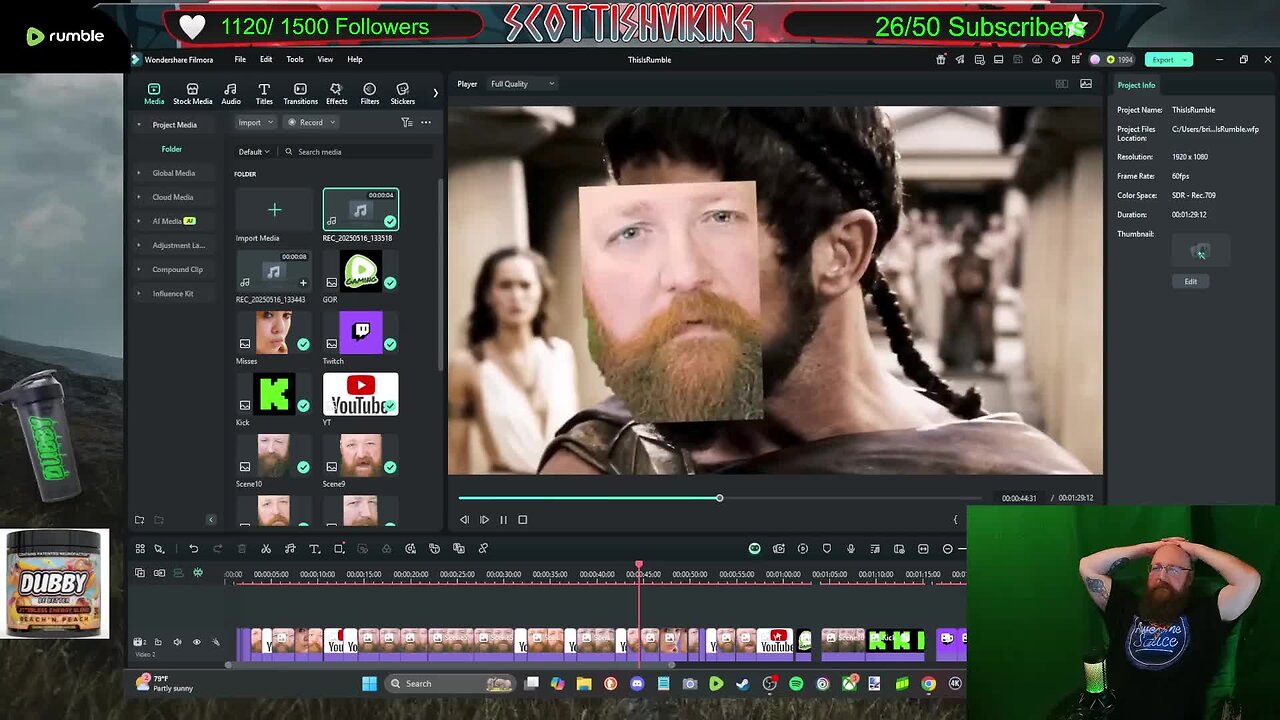Play the preview

tap(484, 520)
